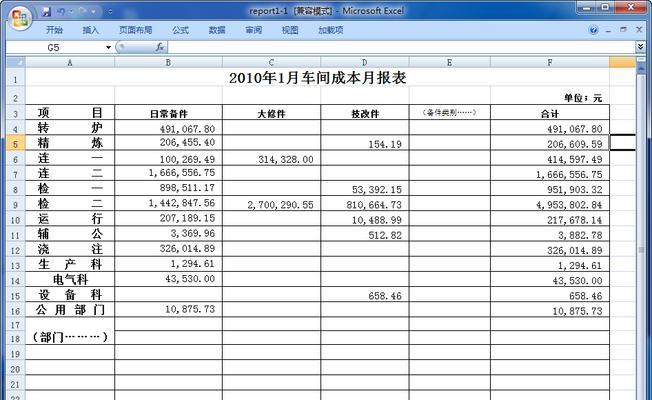Screen dimensions: 652x400
Task: Select the cell labeled 精炼
Action: [x=70, y=143]
